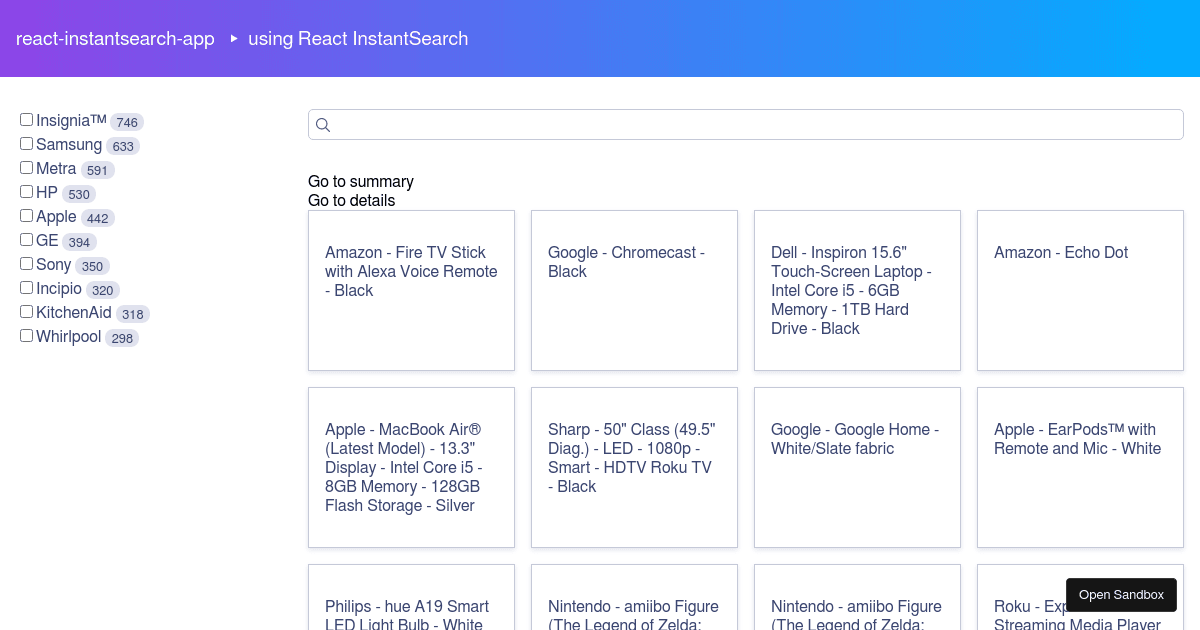
Task: Click the arrow icon in the header
Action: 234,39
